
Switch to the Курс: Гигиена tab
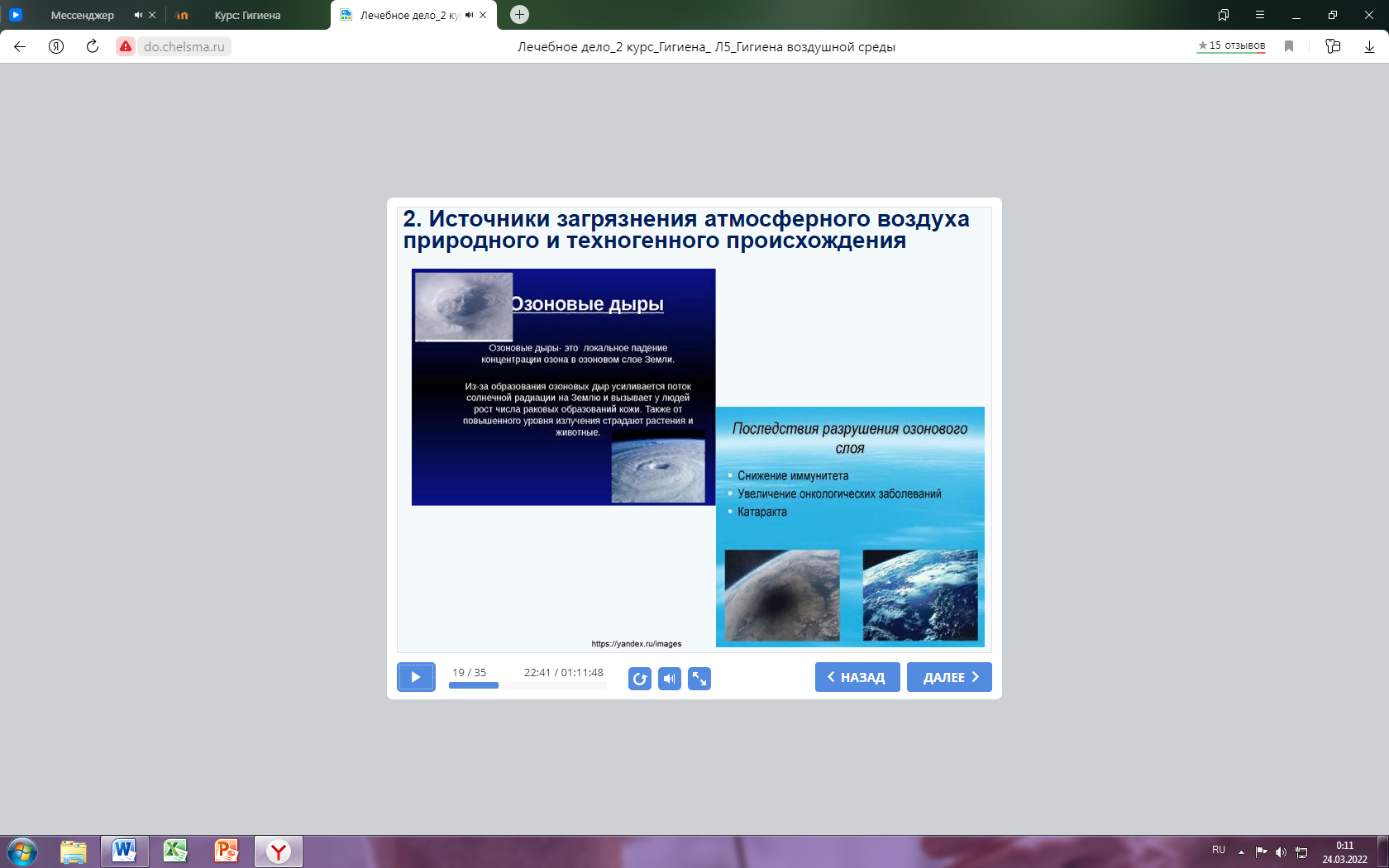pos(247,15)
